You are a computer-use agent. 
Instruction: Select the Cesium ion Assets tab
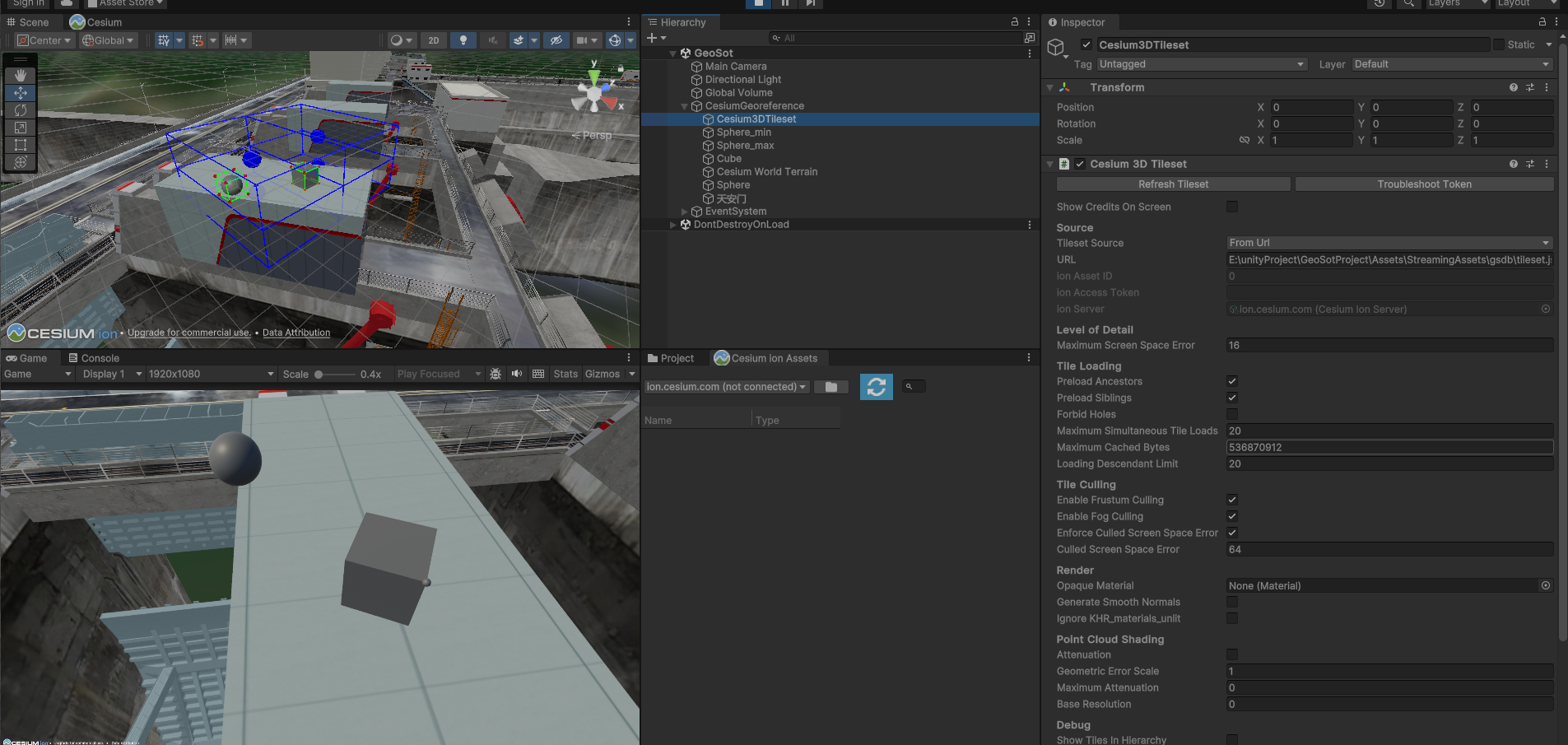tap(766, 358)
